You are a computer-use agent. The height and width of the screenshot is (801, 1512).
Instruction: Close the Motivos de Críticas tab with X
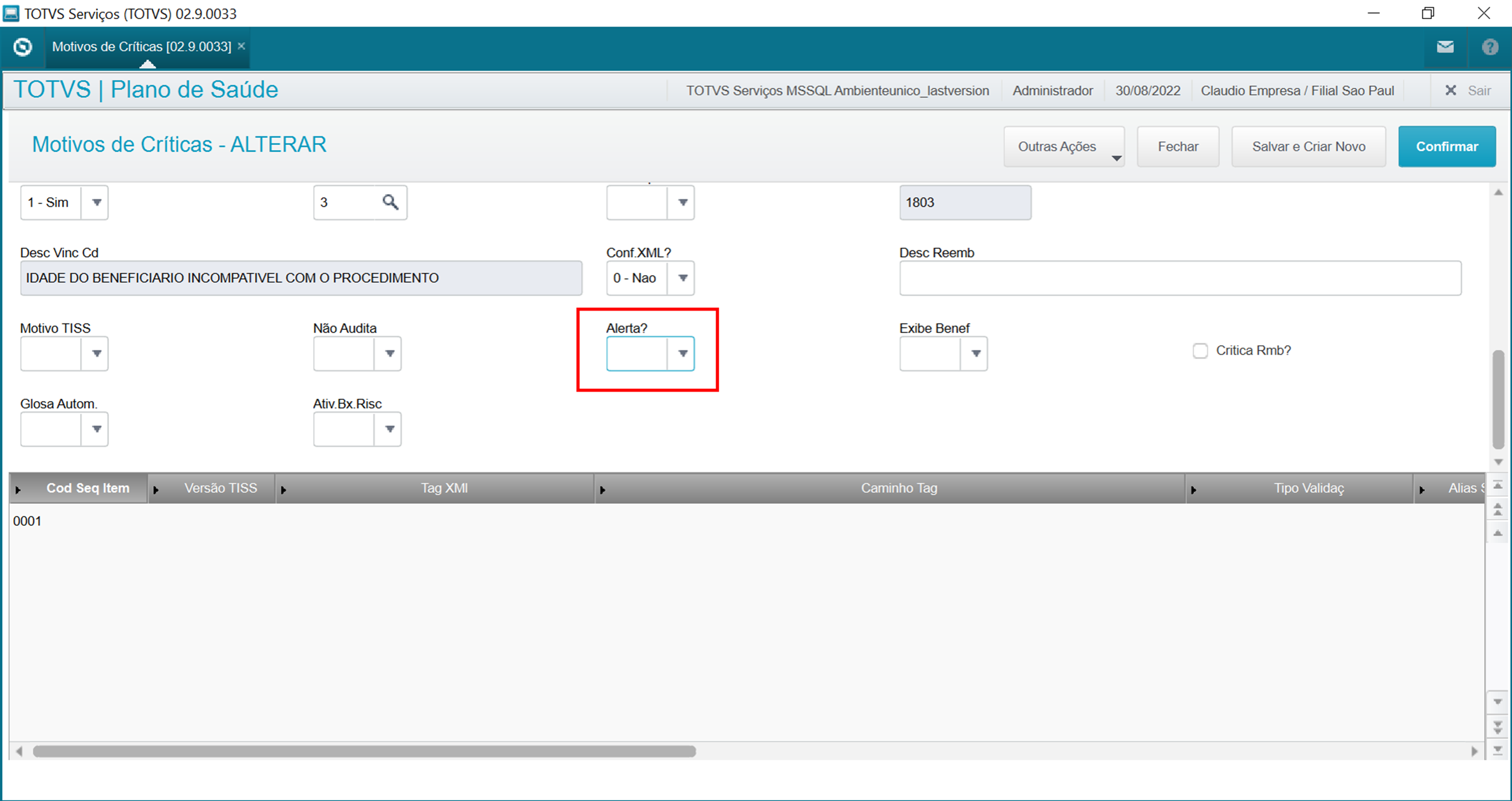coord(241,46)
